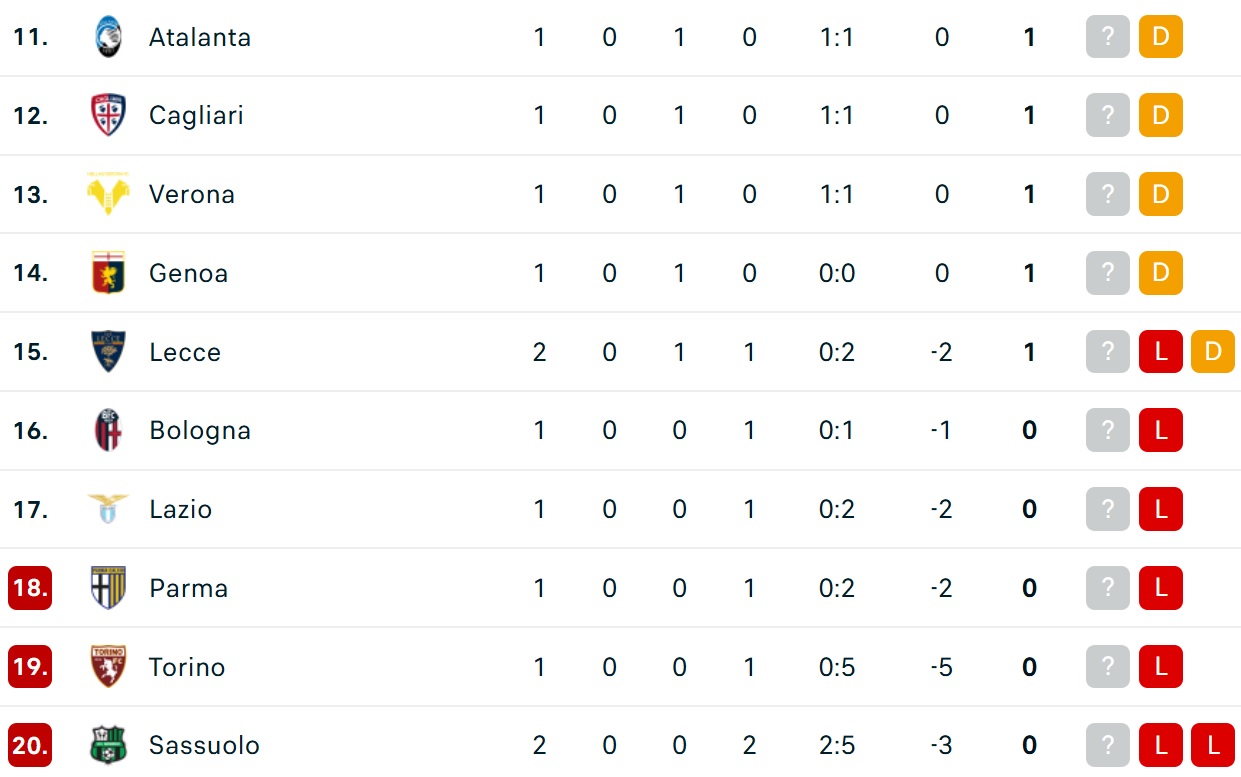Open the Bologna team crest
Viewport: 1241px width, 777px height.
(x=108, y=430)
